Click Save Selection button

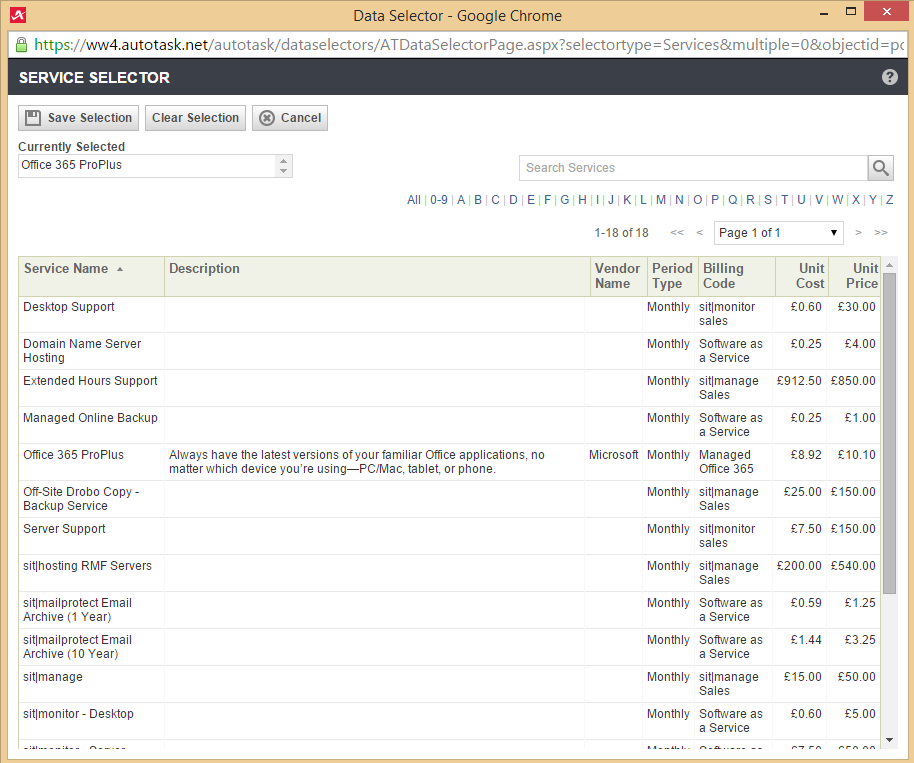tap(79, 118)
